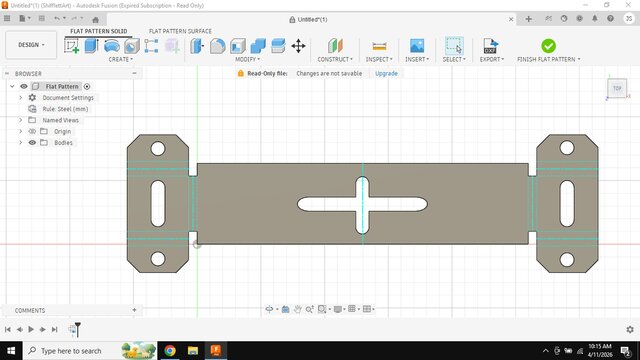Viewport: 640px width, 360px height.
Task: Select the Revolve tool icon
Action: [111, 46]
